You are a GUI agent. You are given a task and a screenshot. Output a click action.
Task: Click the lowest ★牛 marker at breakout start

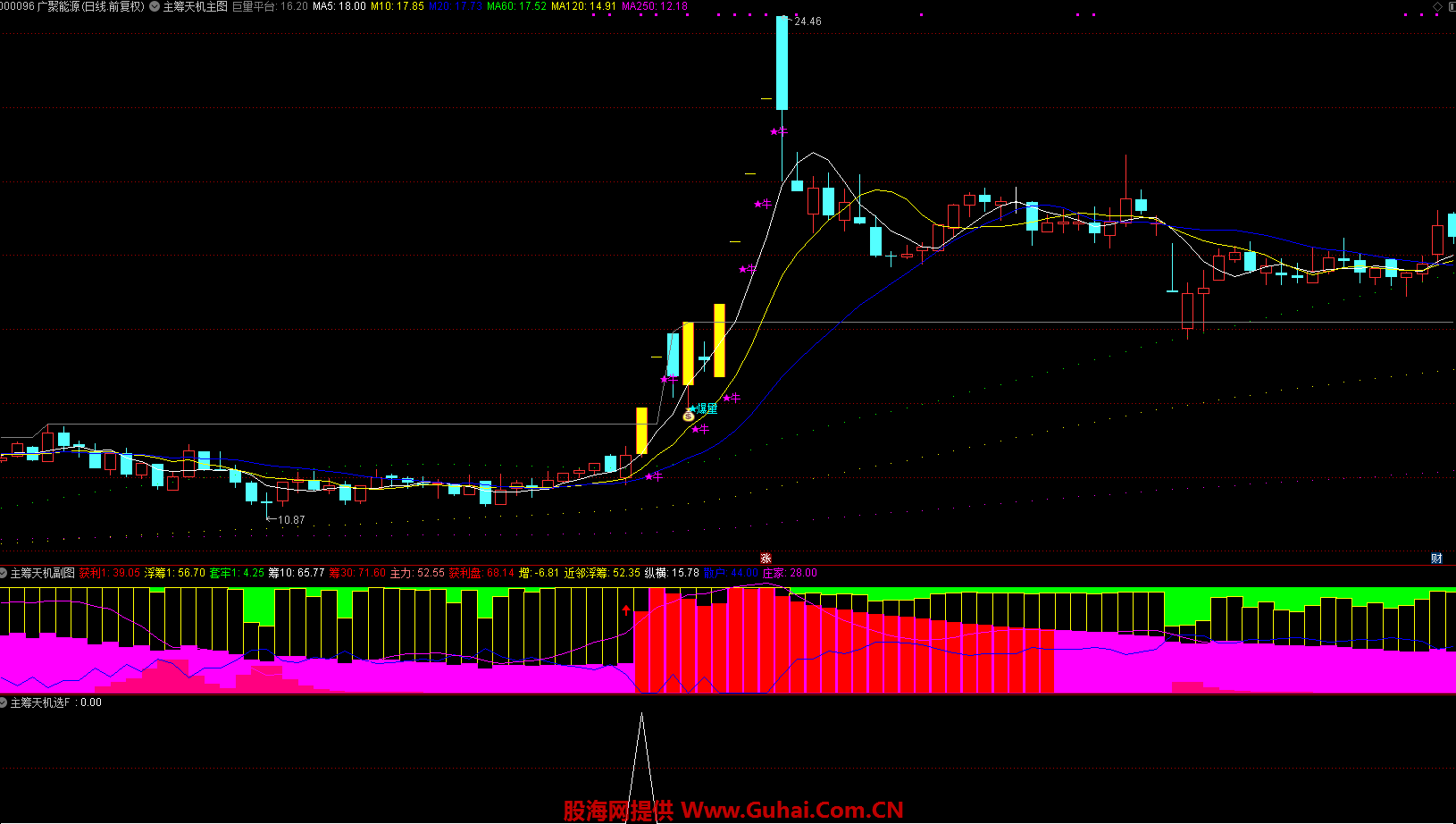[x=654, y=476]
